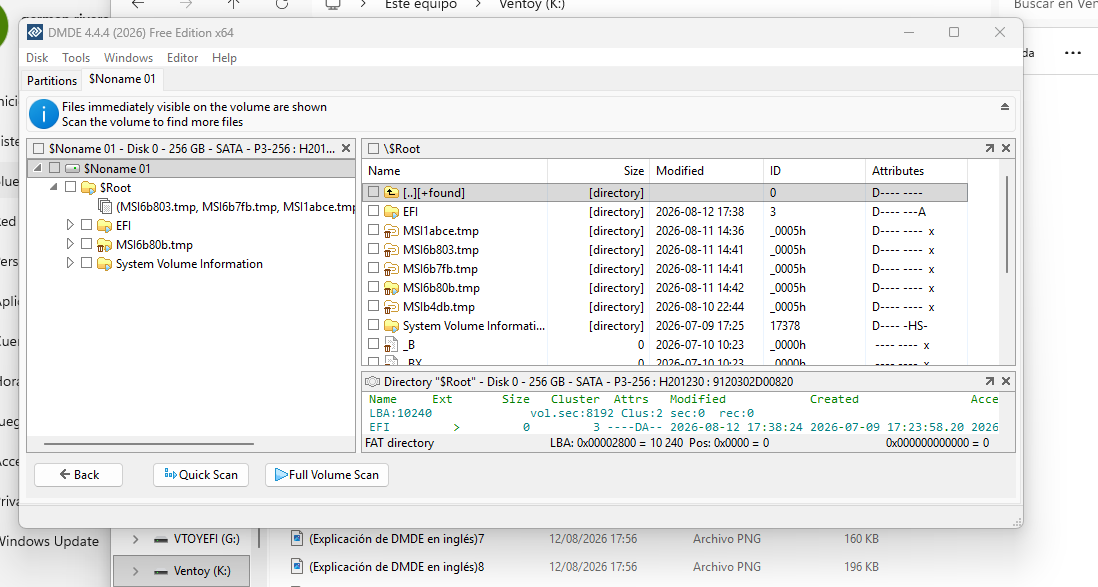Viewport: 1098px width, 587px height.
Task: Toggle checkbox in \$Root panel header
Action: (373, 149)
